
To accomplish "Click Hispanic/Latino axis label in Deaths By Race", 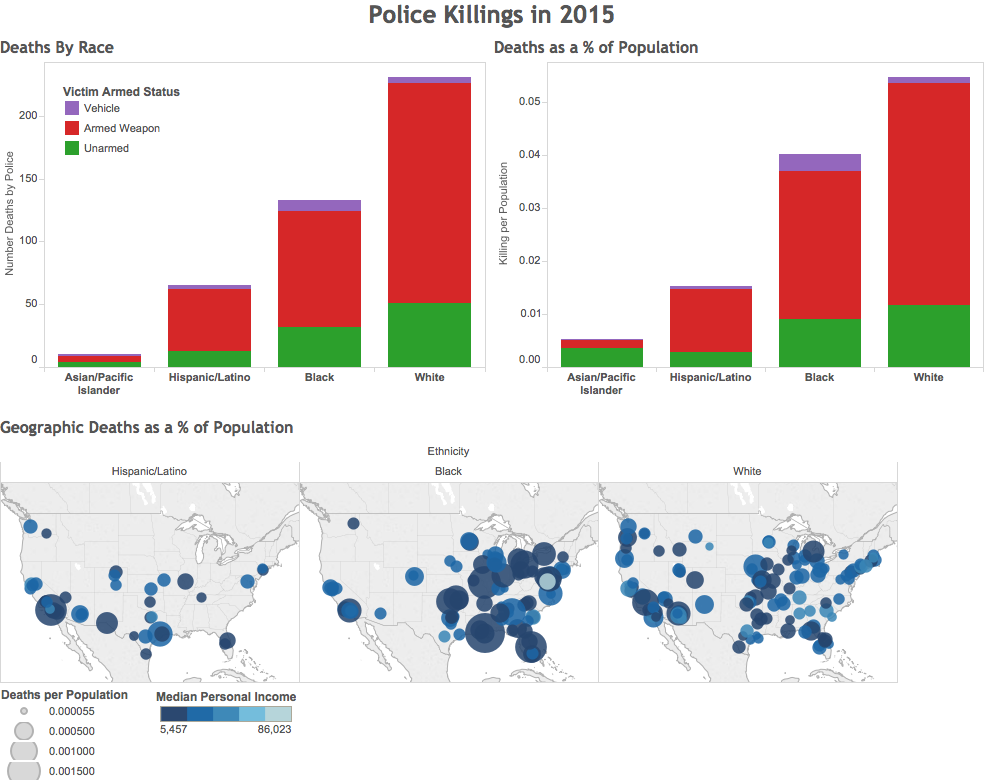I will tap(210, 377).
